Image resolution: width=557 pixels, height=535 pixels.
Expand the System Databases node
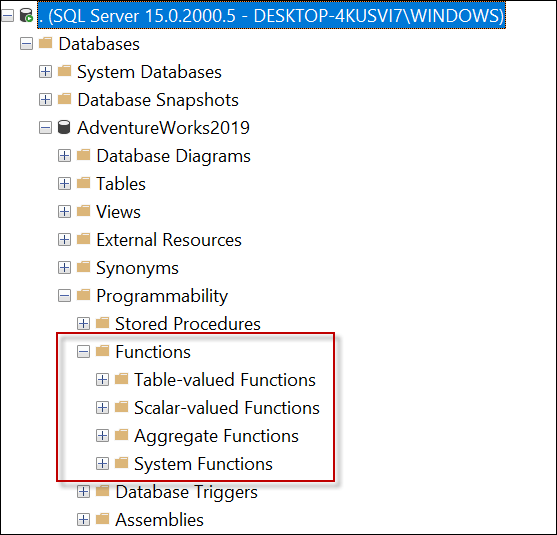[45, 72]
